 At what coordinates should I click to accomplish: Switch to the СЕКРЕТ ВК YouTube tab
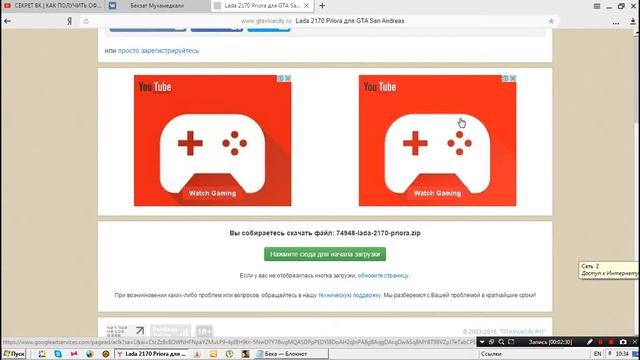pos(52,6)
